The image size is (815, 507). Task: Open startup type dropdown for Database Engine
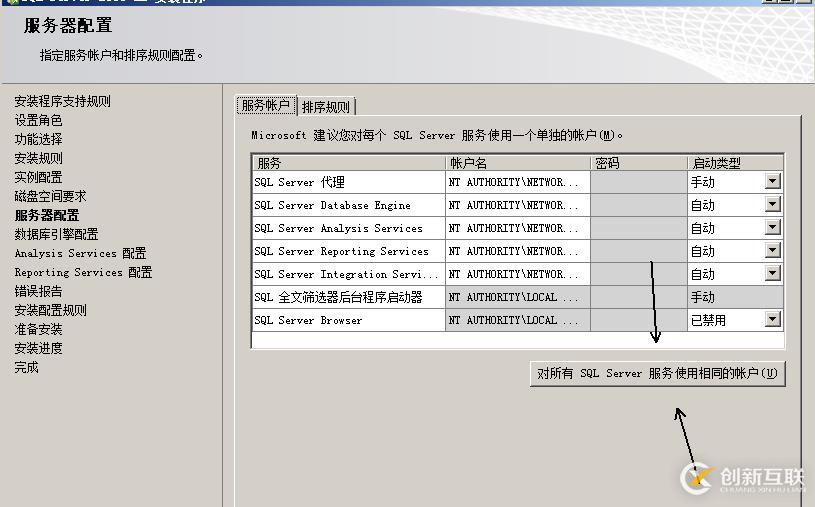point(773,204)
